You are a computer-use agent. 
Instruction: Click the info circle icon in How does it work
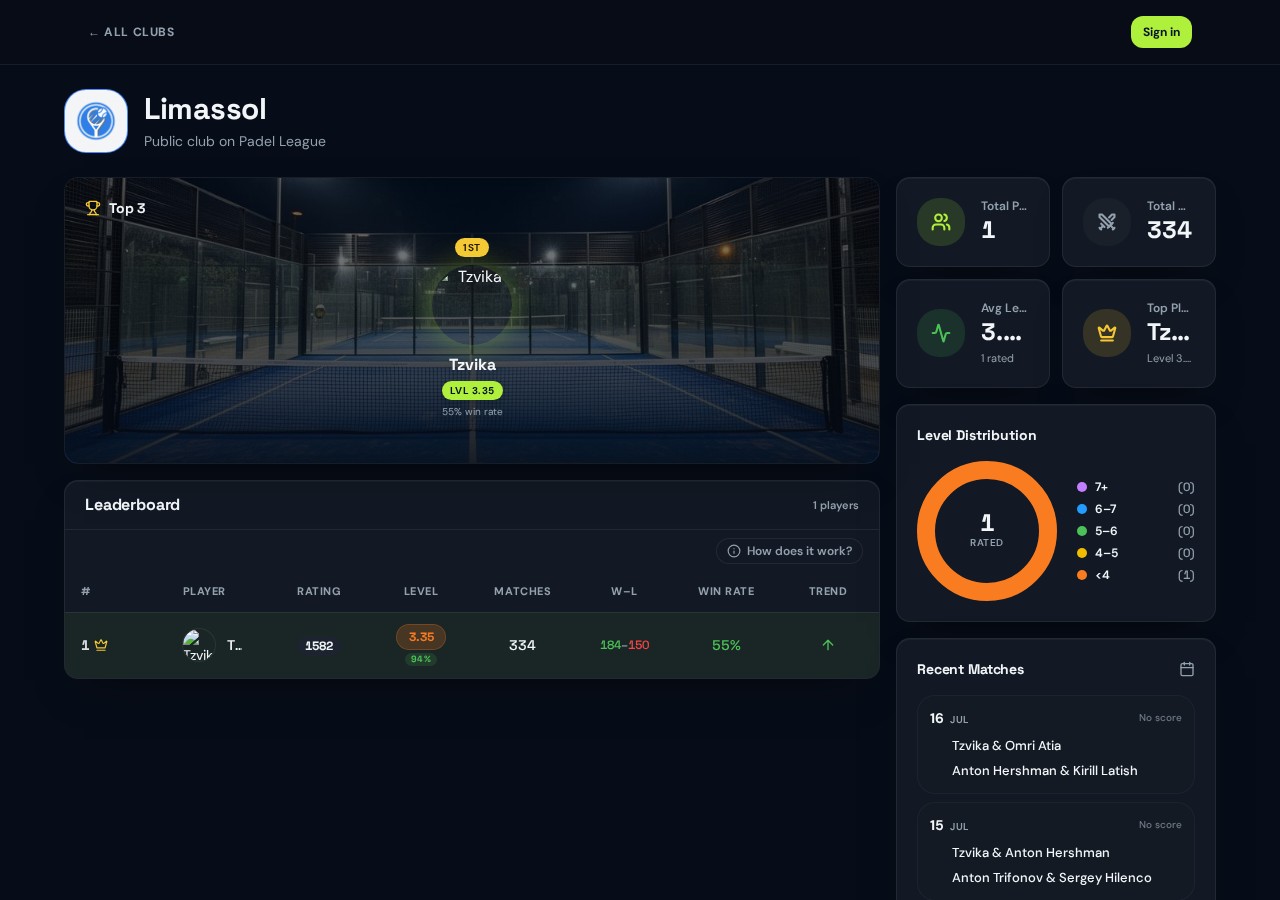pos(734,551)
